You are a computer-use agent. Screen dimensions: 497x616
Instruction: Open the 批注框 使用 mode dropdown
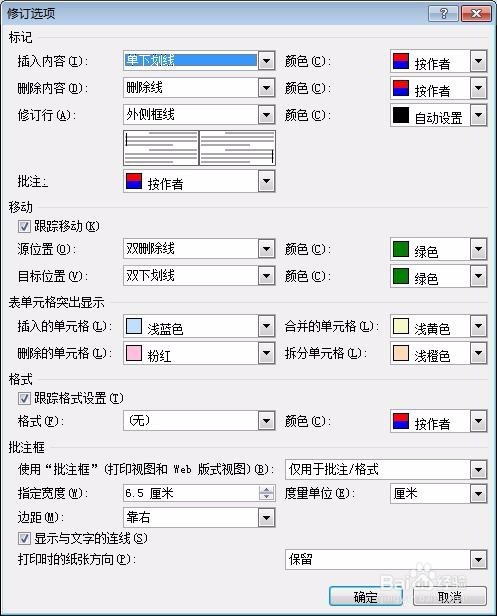coord(478,469)
